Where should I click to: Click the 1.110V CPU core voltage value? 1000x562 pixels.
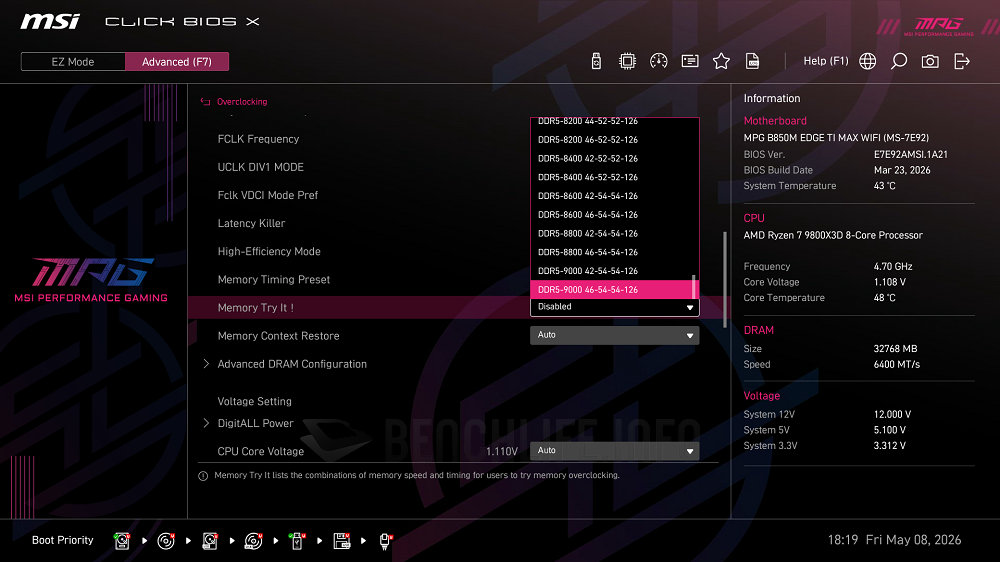502,451
